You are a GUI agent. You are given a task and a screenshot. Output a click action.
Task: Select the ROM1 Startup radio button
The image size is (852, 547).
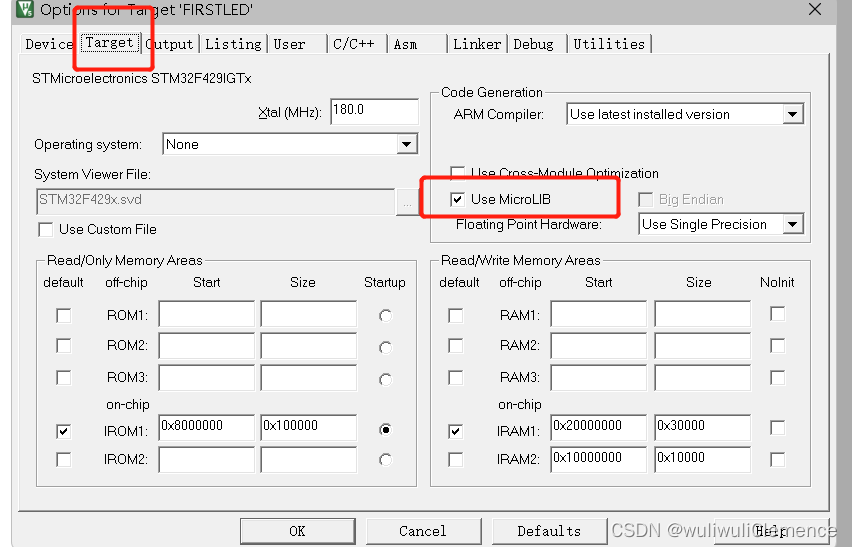click(385, 316)
